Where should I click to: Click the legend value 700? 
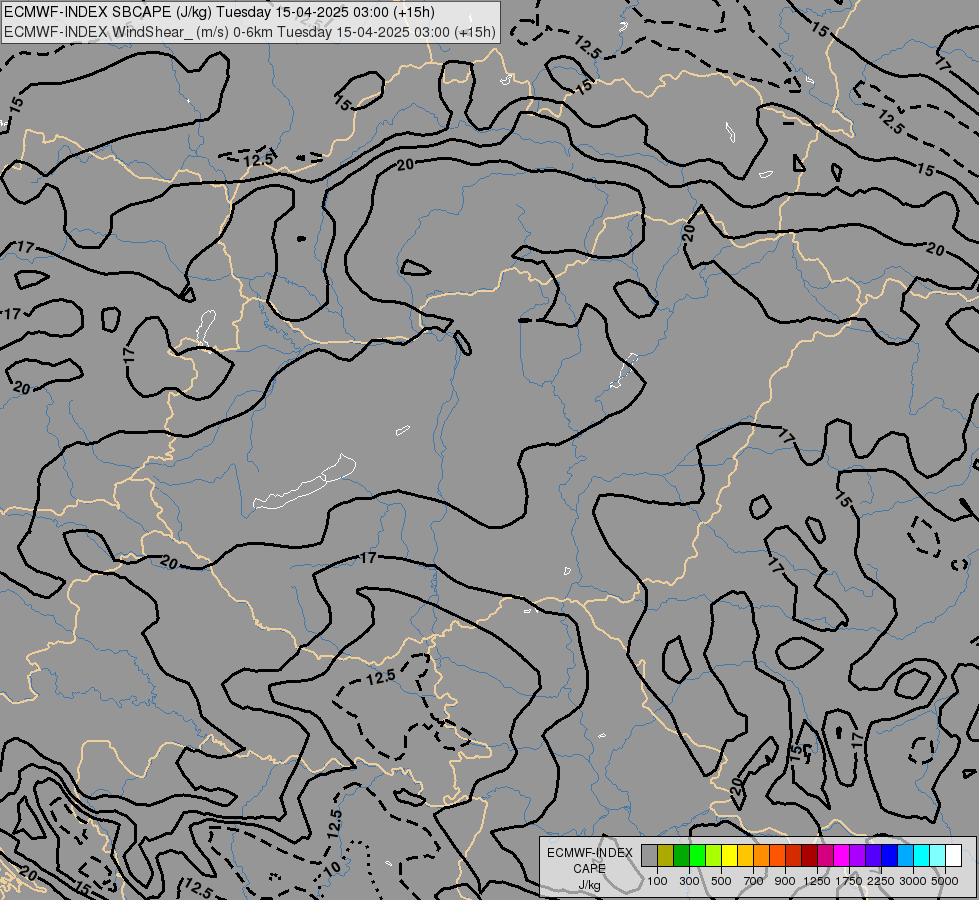(754, 881)
